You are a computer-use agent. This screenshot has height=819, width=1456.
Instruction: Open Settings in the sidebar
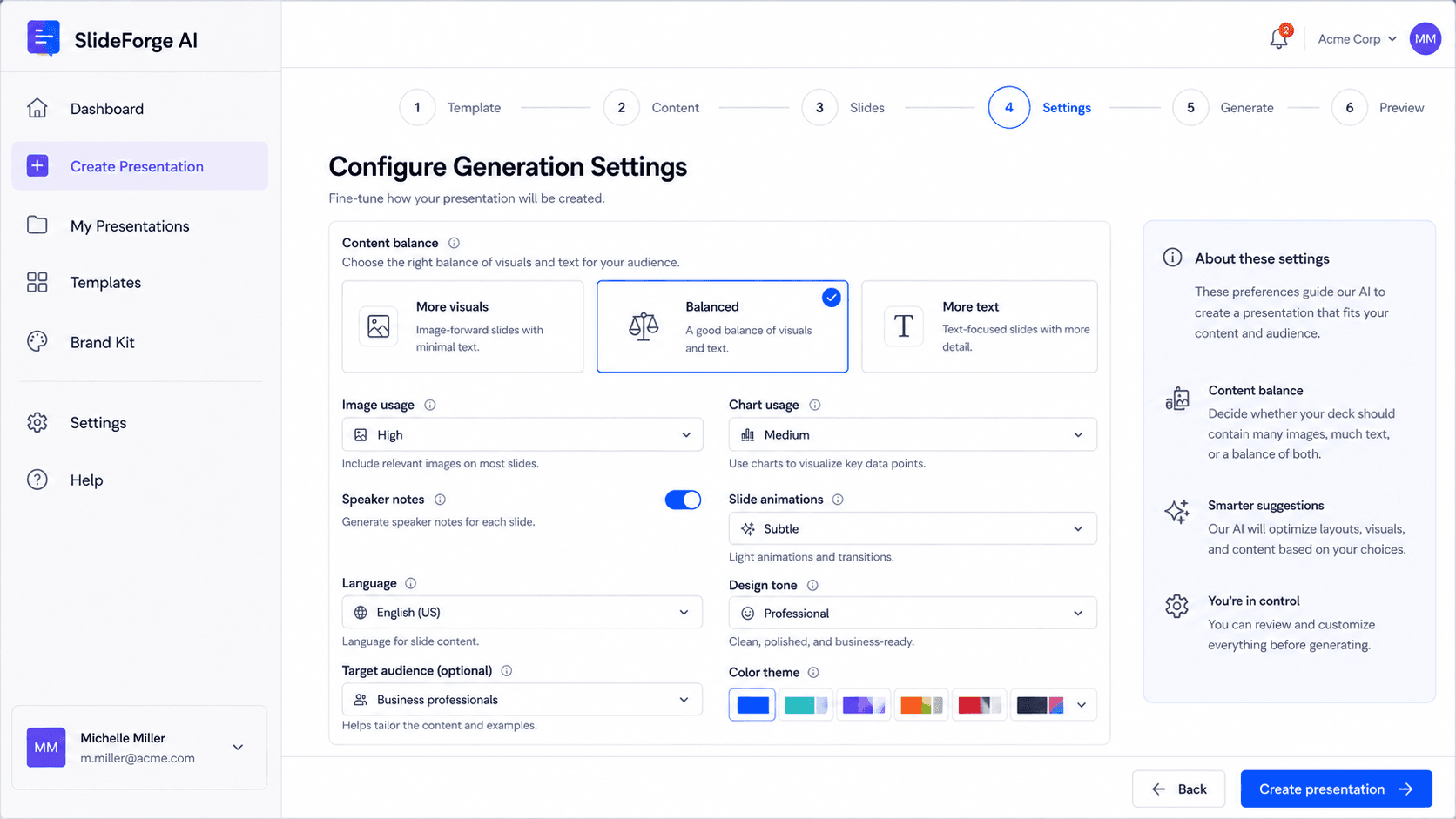coord(139,422)
